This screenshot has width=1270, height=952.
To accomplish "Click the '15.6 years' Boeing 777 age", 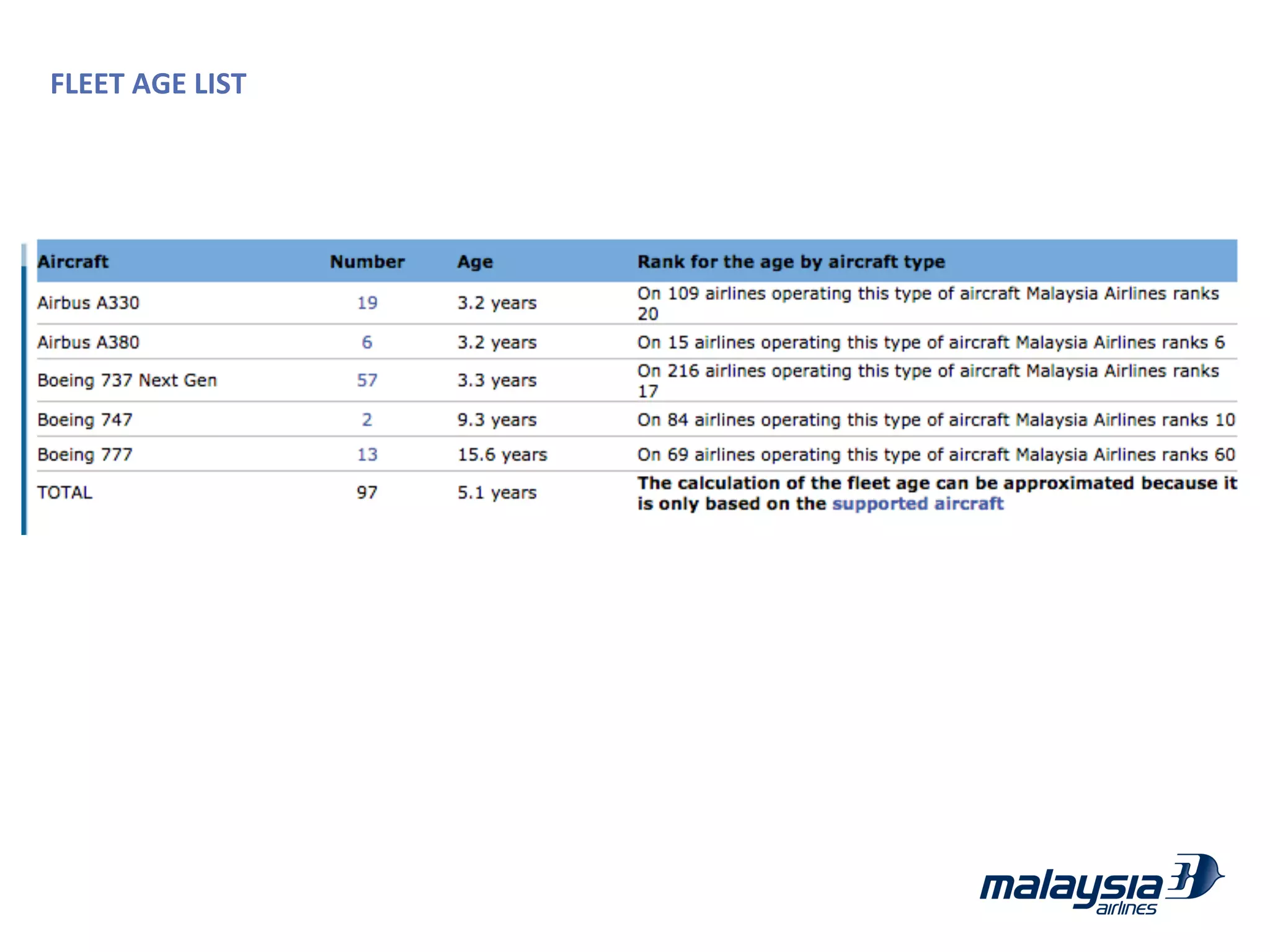I will tap(502, 454).
